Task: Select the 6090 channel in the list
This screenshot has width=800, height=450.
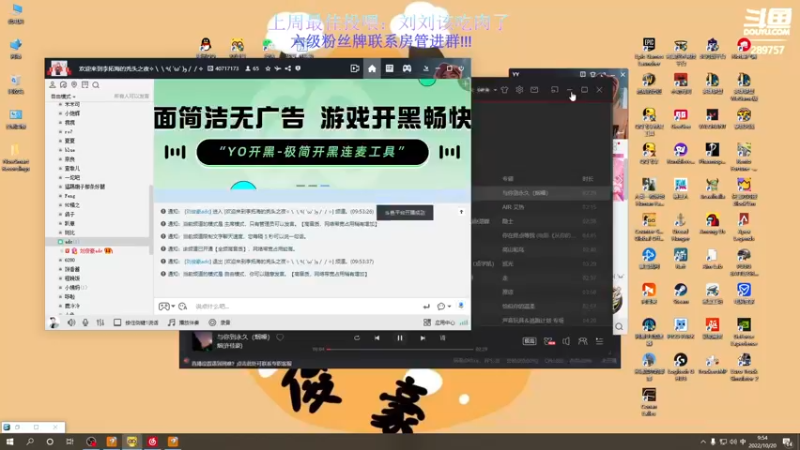Action: coord(70,260)
